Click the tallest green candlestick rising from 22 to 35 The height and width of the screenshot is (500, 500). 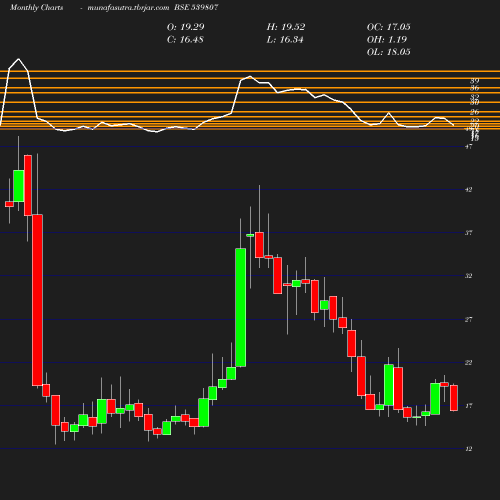(x=241, y=307)
